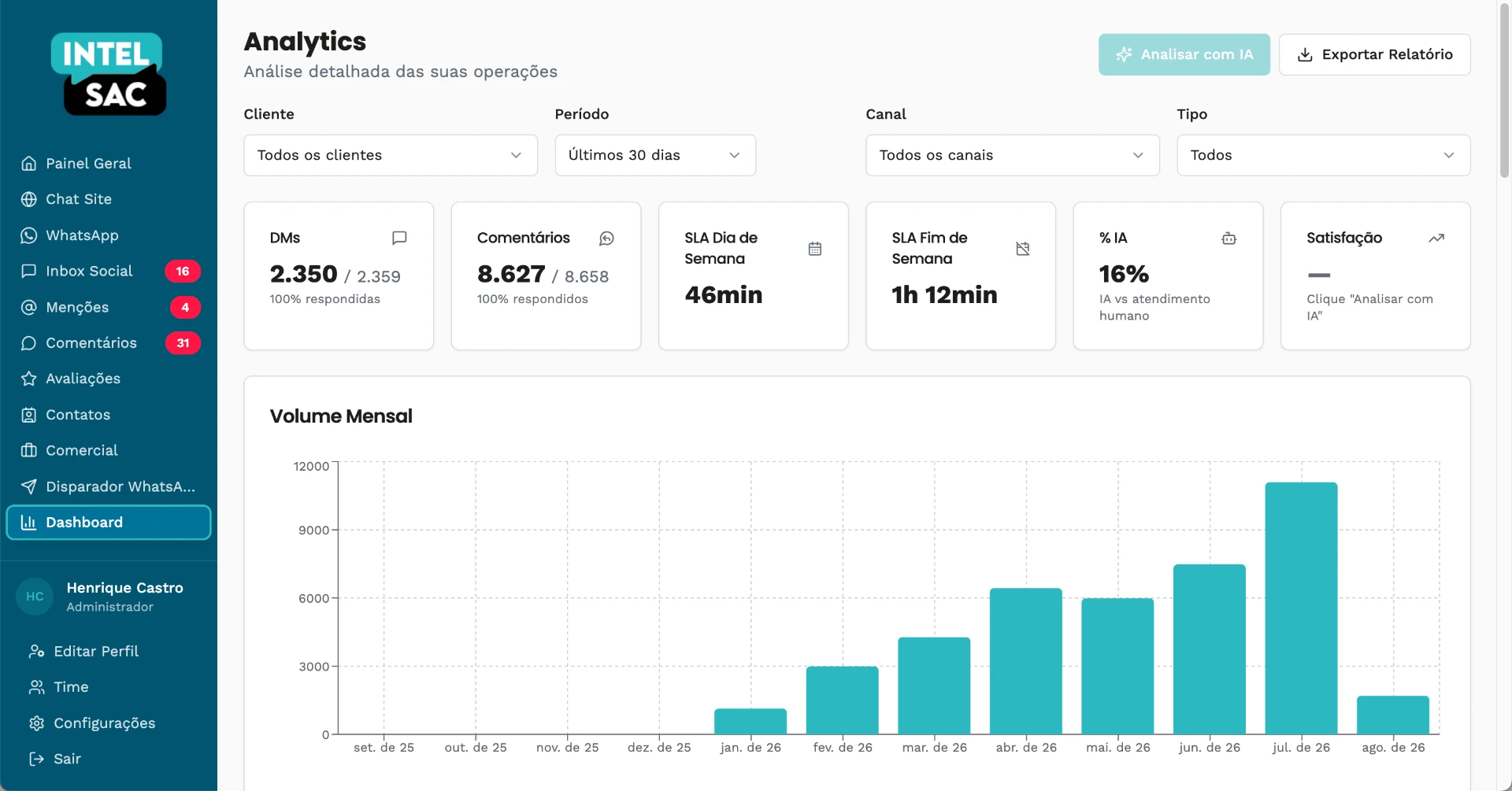Image resolution: width=1512 pixels, height=791 pixels.
Task: Open Disparador WhatsApp send icon
Action: pos(29,486)
